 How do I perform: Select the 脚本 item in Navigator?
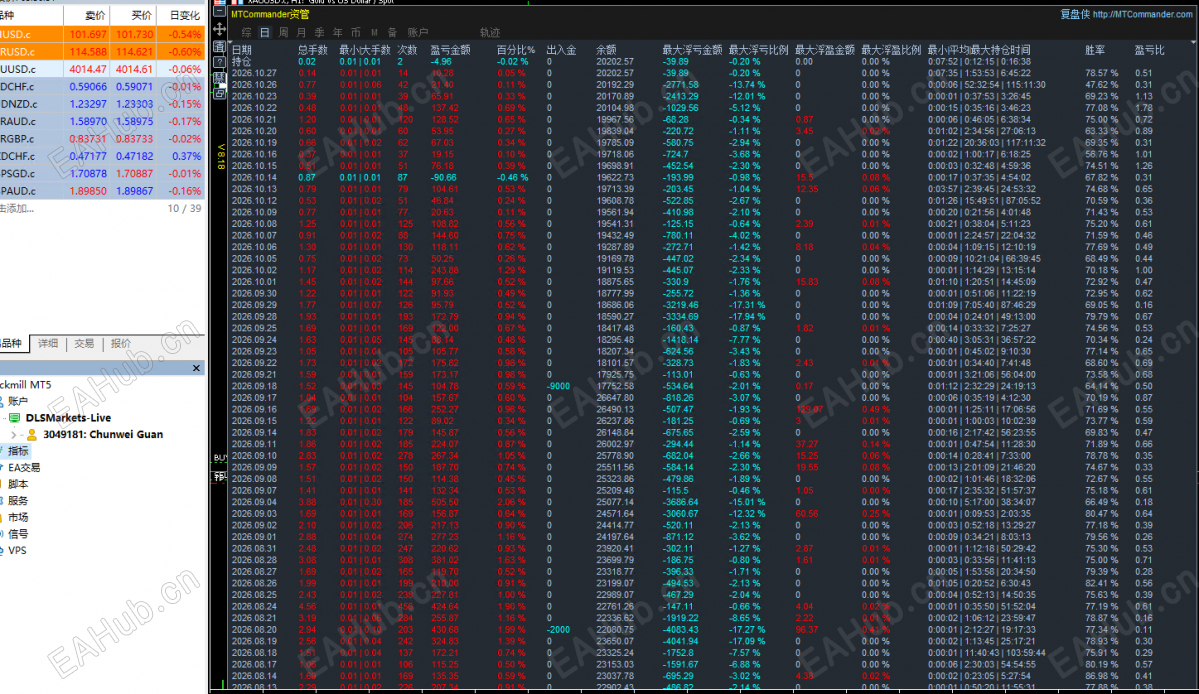click(18, 485)
